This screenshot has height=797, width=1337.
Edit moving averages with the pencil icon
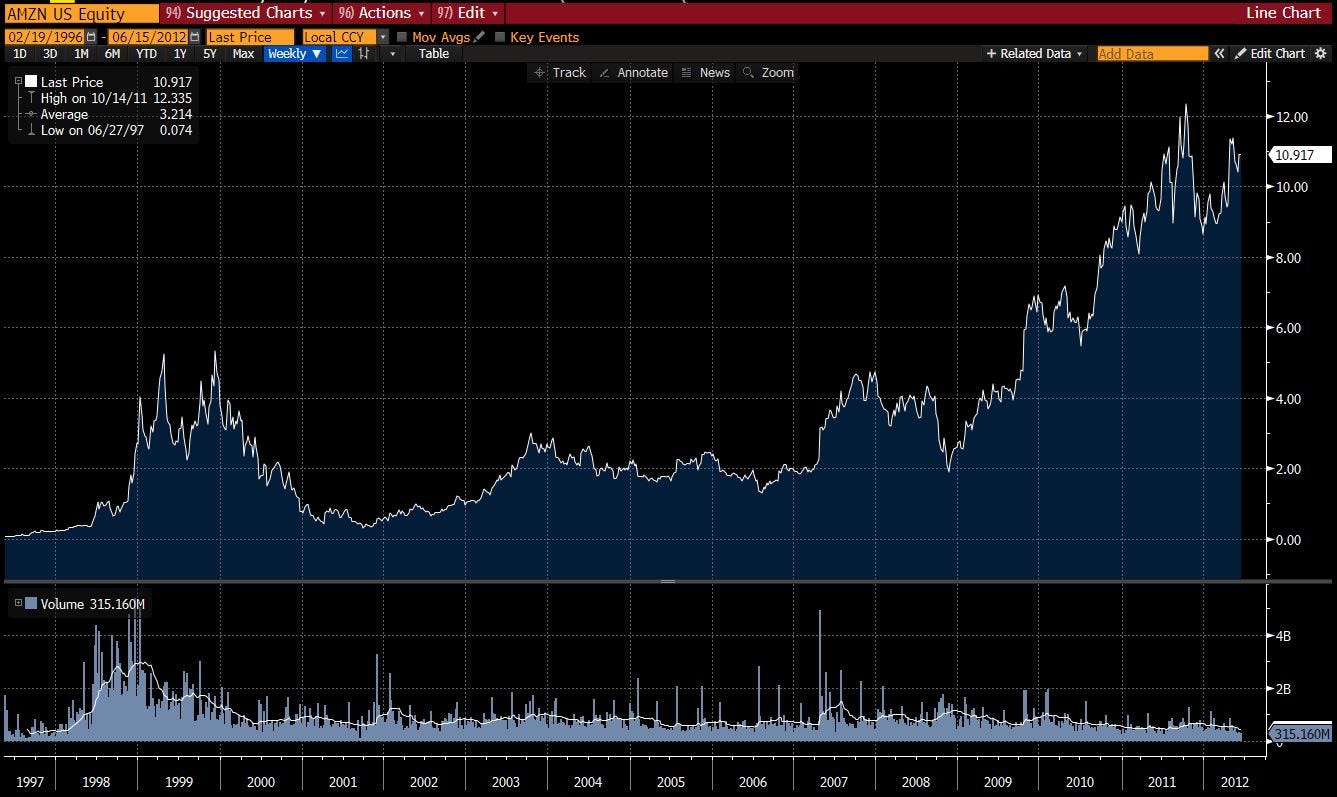479,37
